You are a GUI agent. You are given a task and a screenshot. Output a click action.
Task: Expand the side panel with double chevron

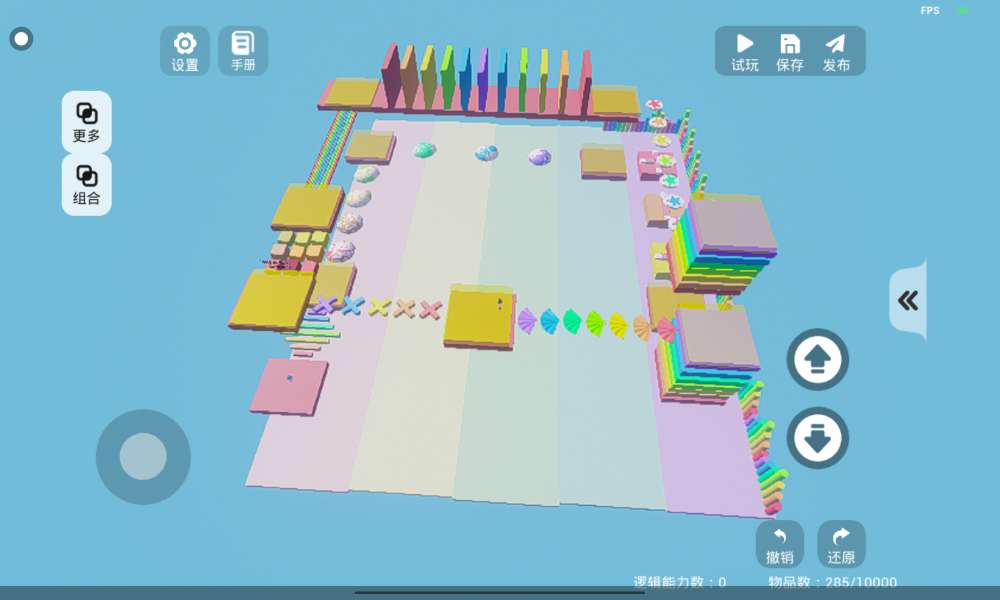[908, 301]
